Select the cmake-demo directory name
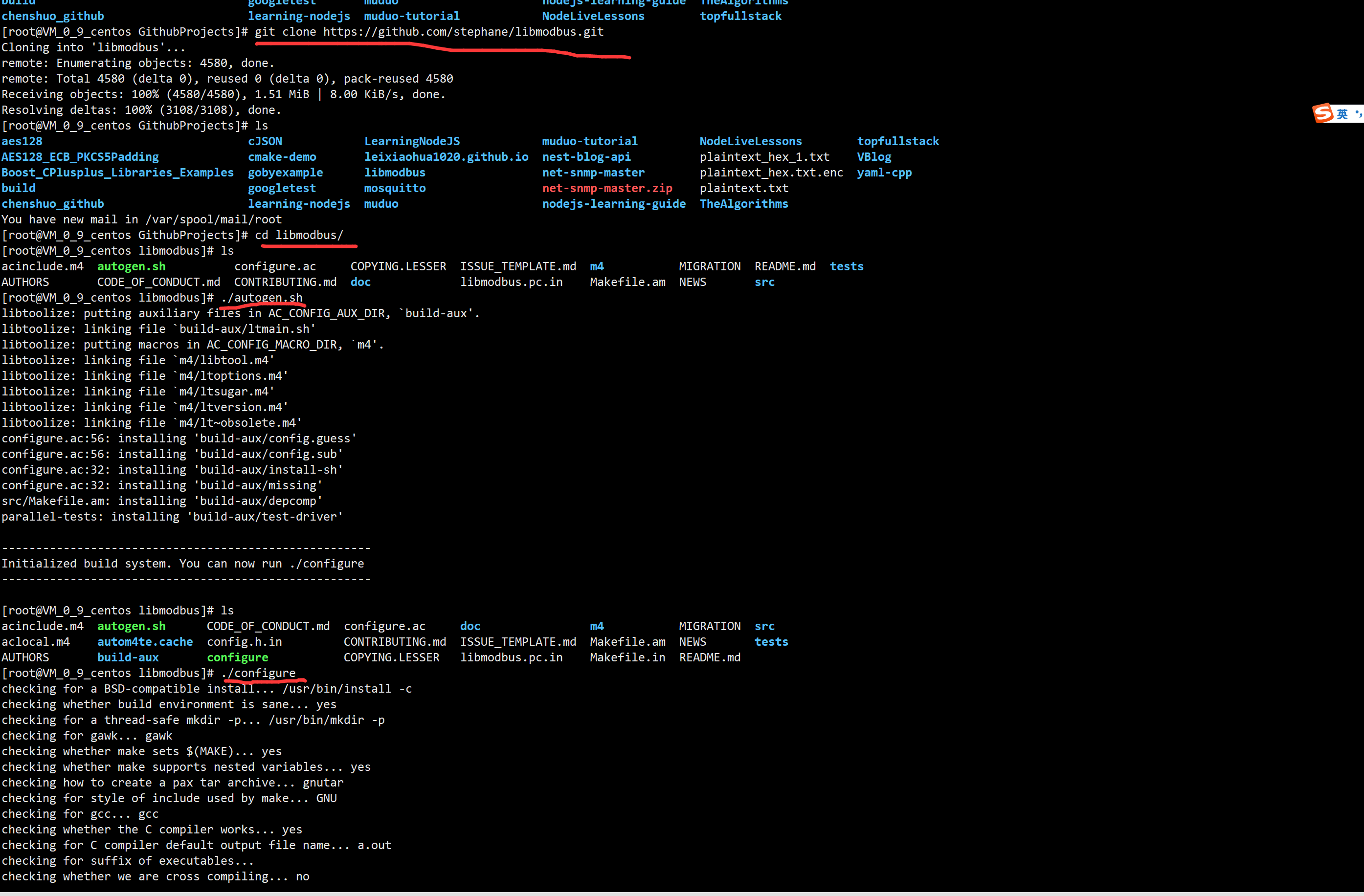The height and width of the screenshot is (896, 1364). click(x=282, y=157)
